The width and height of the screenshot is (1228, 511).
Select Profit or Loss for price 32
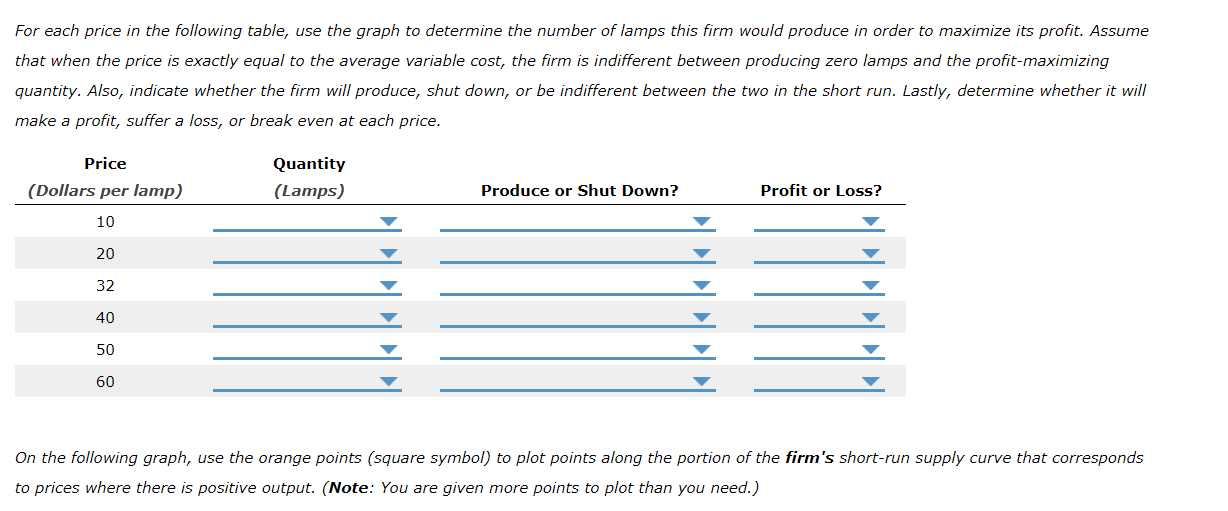pos(820,285)
